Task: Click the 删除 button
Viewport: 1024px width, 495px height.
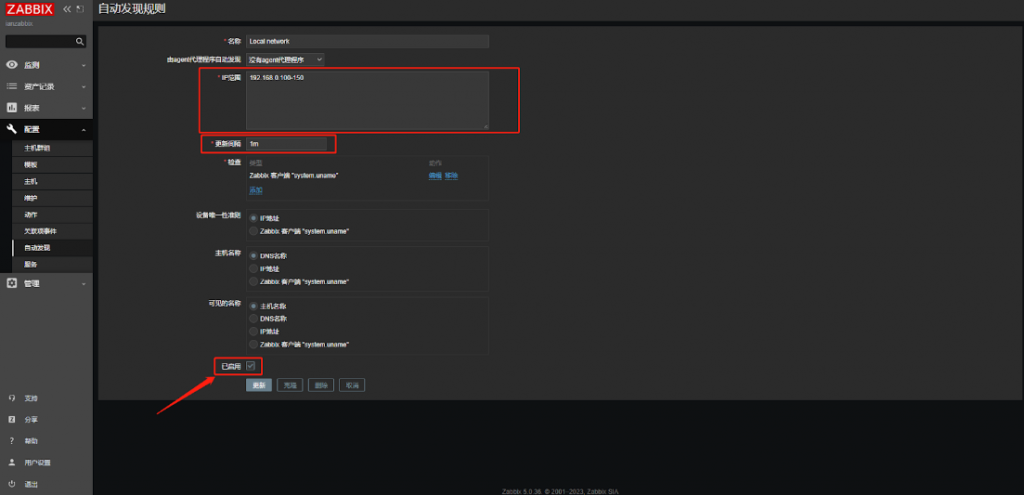Action: point(321,385)
